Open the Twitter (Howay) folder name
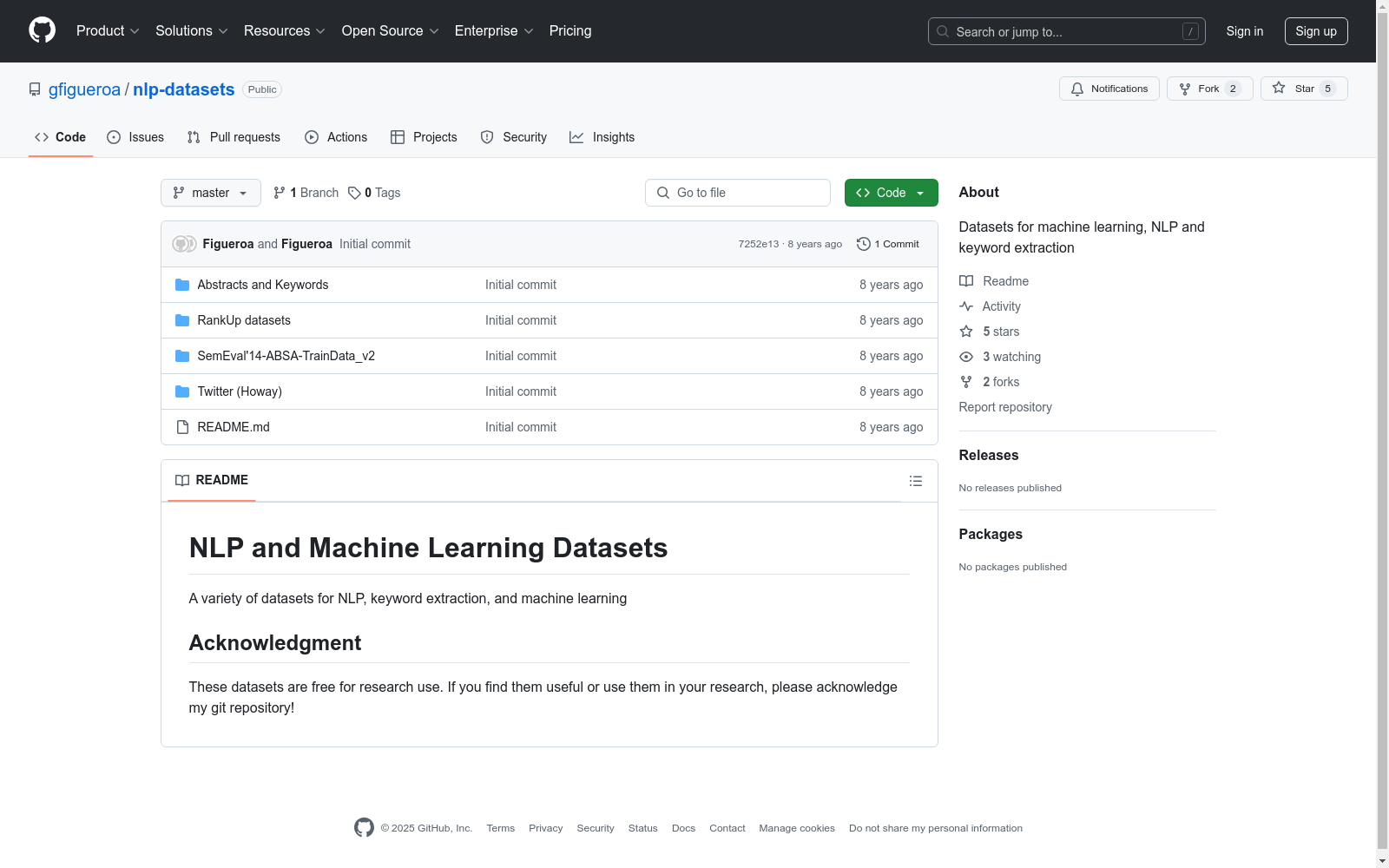This screenshot has width=1389, height=868. coord(240,391)
